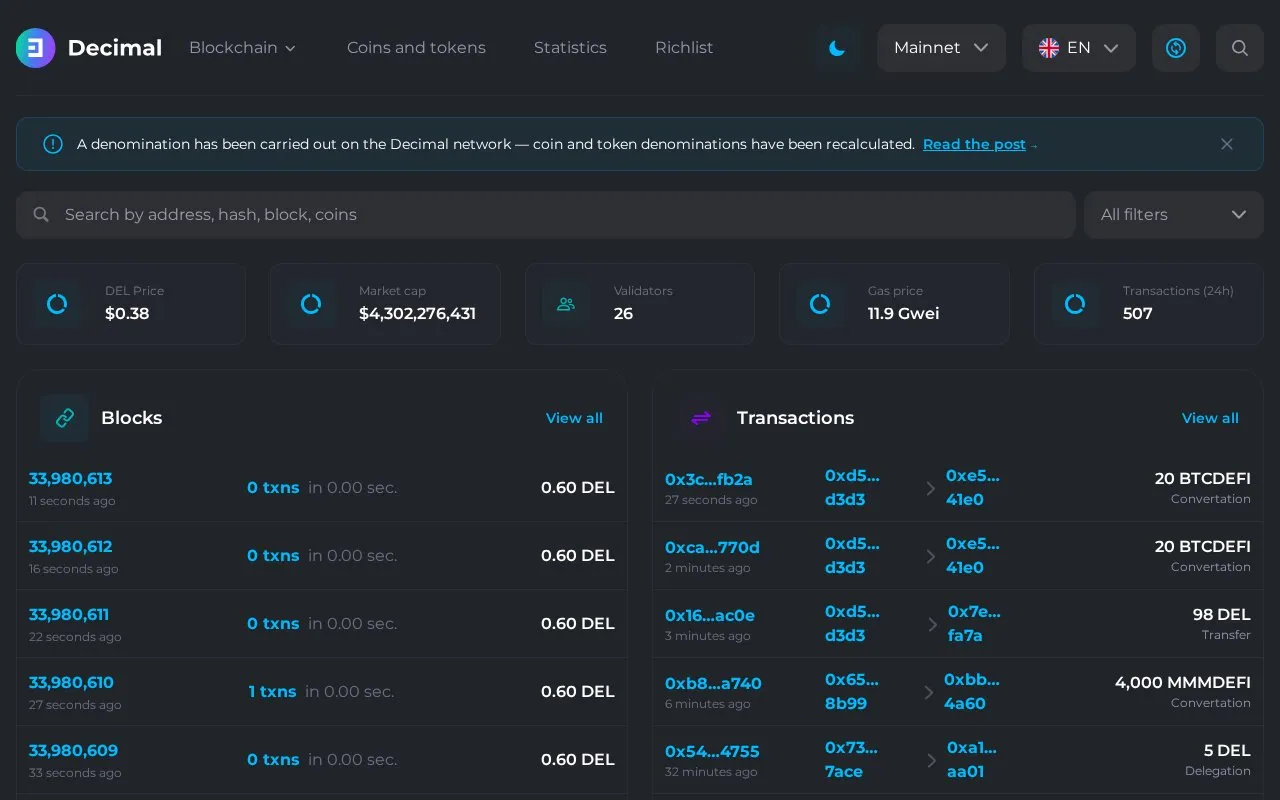Click the Blocks chain-link icon
This screenshot has height=800, width=1280.
[x=65, y=418]
